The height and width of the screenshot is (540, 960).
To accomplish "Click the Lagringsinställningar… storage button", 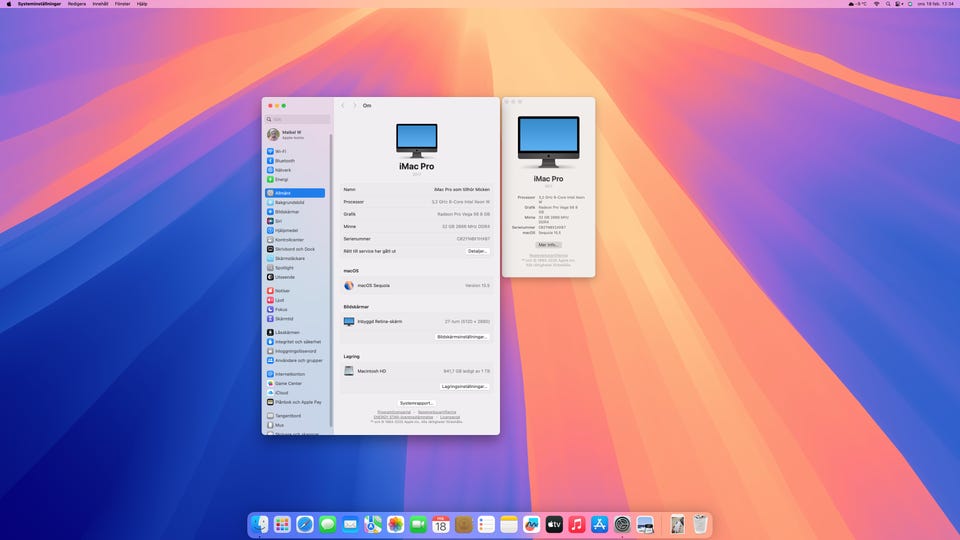I will coord(465,386).
